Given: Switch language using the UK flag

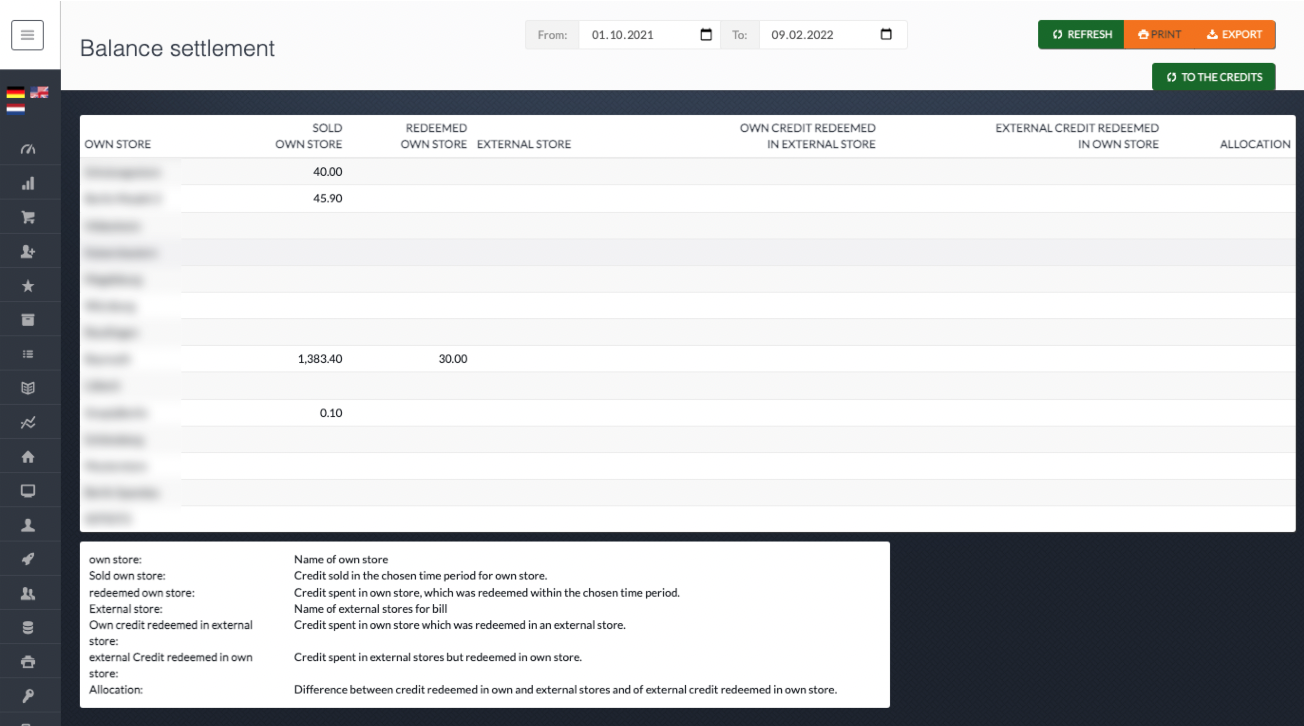Looking at the screenshot, I should (39, 92).
